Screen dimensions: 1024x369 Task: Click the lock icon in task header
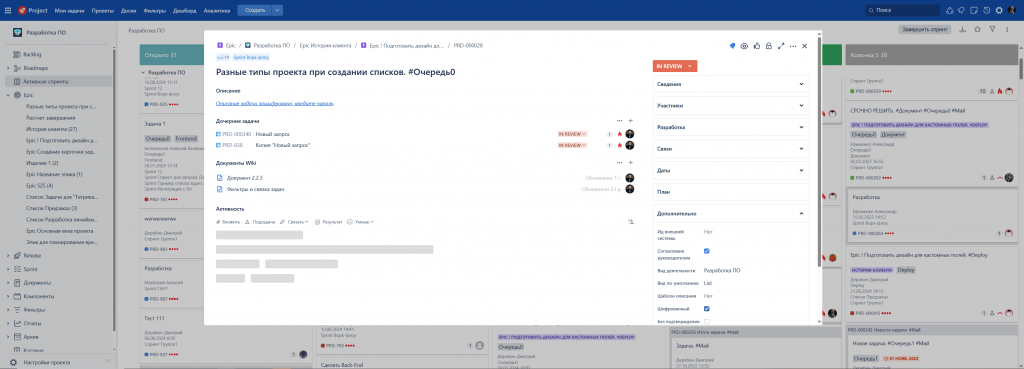(769, 46)
